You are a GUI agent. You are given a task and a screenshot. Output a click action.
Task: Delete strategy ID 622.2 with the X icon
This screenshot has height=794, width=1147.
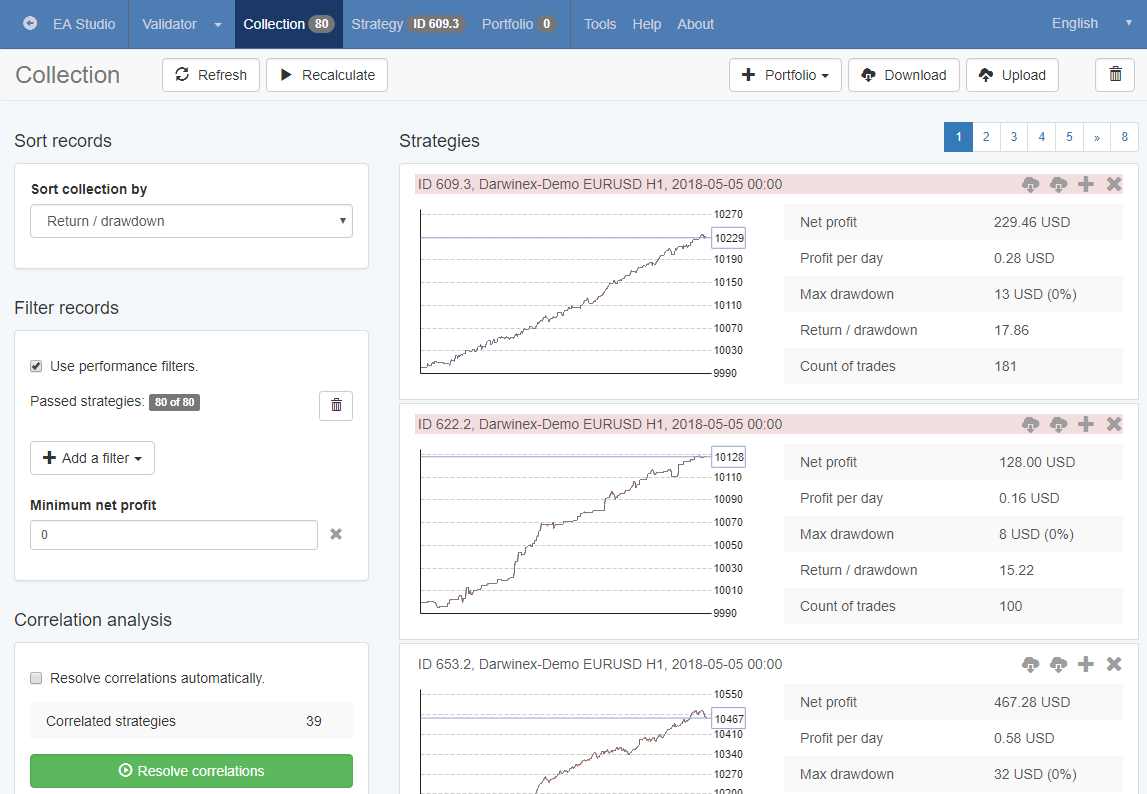1113,424
